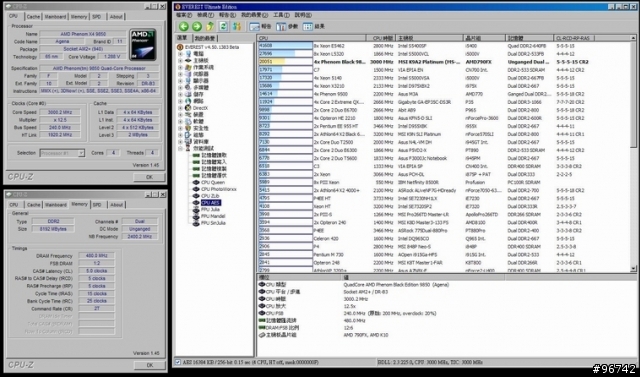Click the Socket AM2+ / DR-B3 value
The height and width of the screenshot is (377, 640).
point(366,292)
